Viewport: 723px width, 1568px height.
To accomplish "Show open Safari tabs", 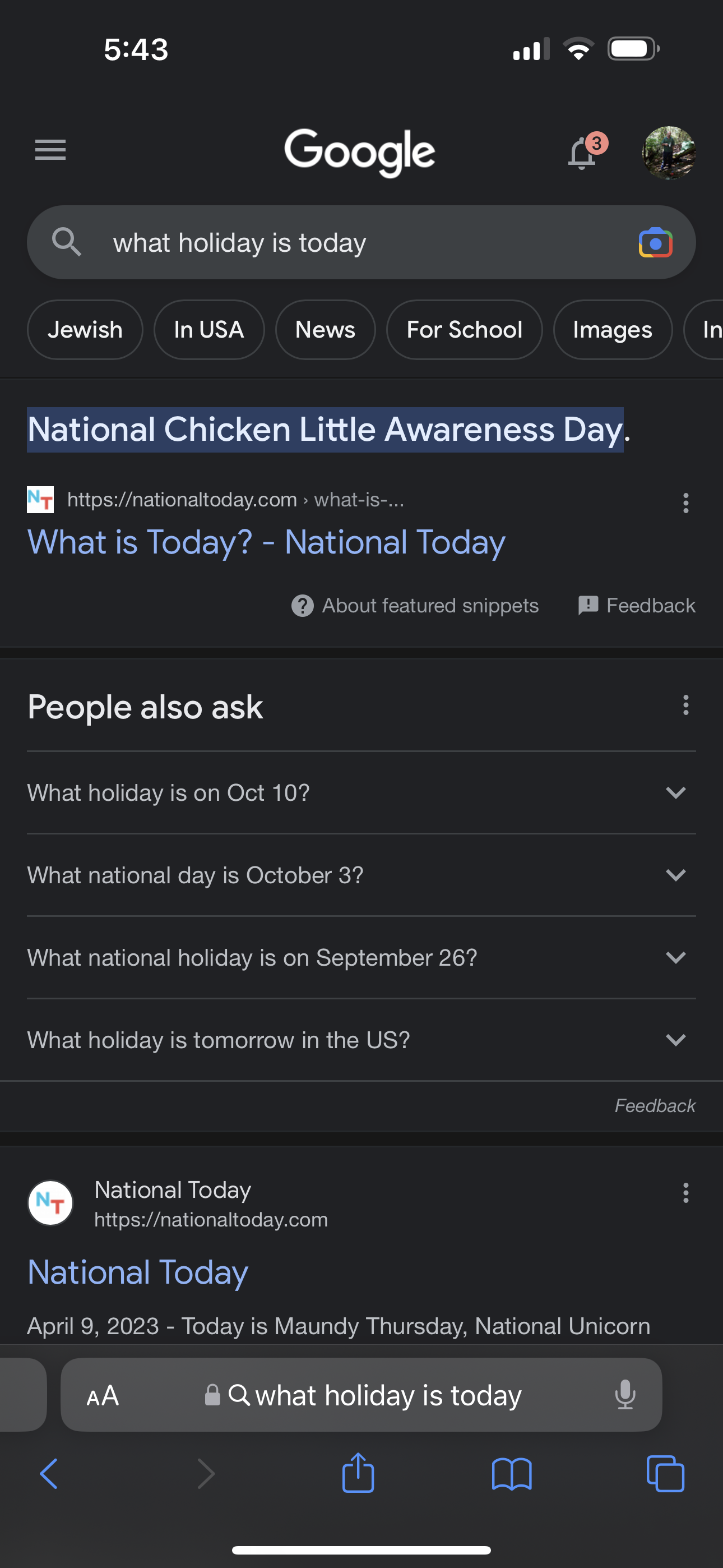I will tap(665, 1474).
